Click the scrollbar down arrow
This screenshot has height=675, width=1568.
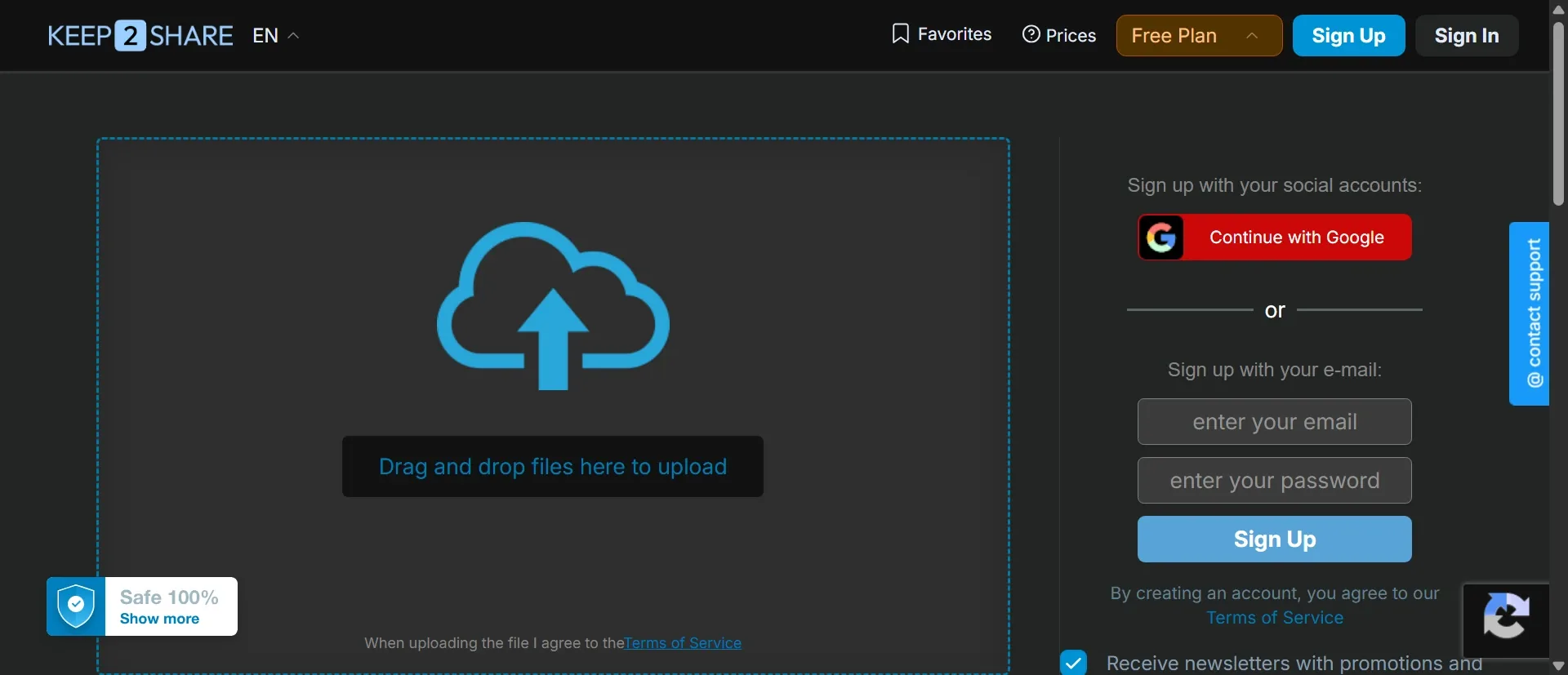pyautogui.click(x=1558, y=666)
